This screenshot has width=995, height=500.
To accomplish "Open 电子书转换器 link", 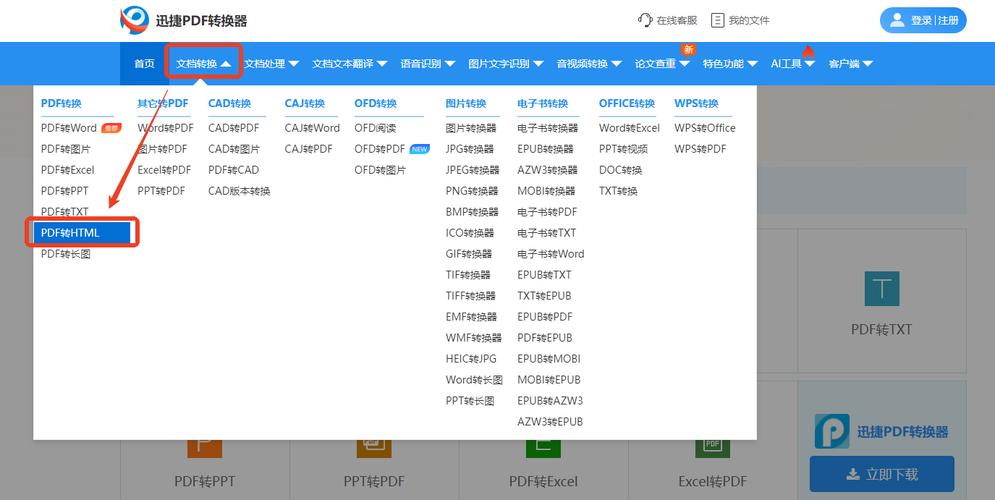I will [548, 128].
